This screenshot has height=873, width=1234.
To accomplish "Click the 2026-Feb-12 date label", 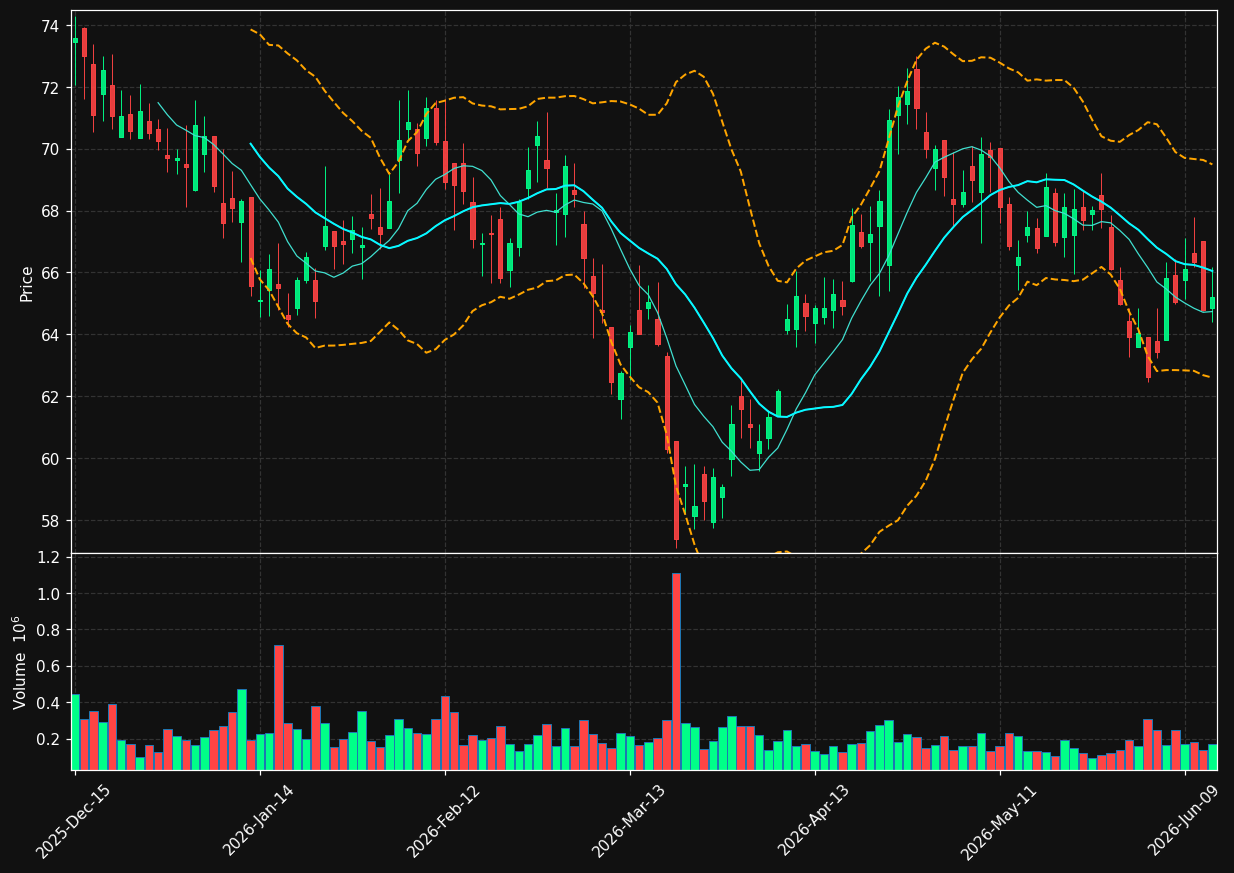I will (x=444, y=821).
